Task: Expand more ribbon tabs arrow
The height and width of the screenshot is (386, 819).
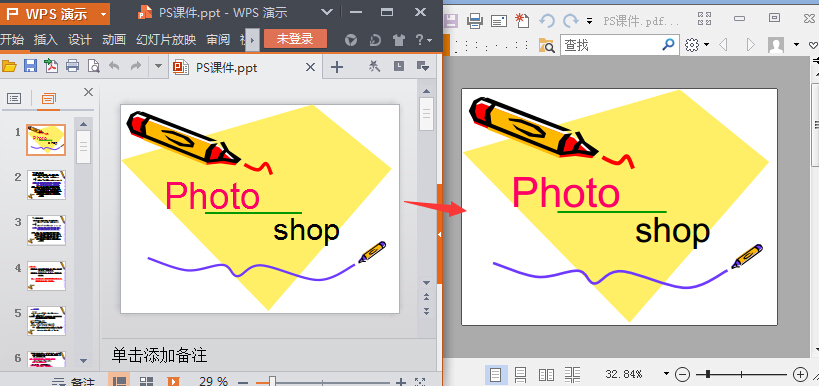Action: click(x=252, y=40)
